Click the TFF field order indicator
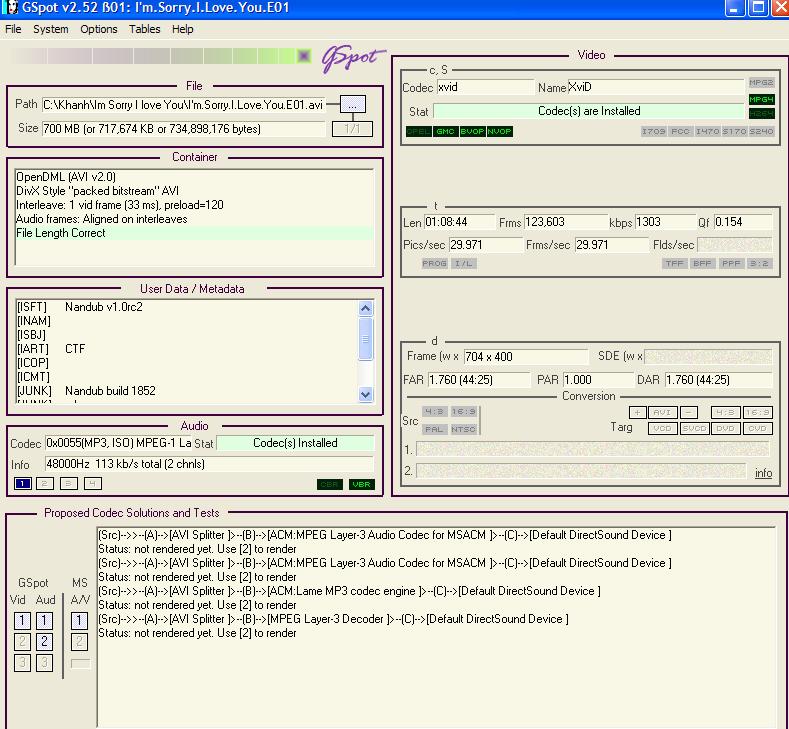 click(x=674, y=263)
